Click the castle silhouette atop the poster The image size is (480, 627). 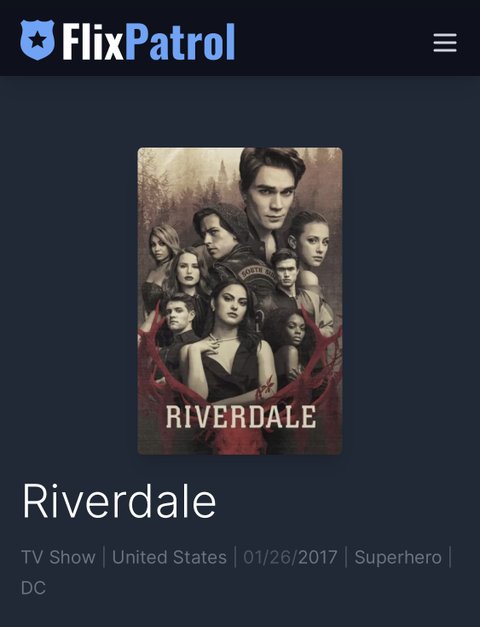point(224,173)
